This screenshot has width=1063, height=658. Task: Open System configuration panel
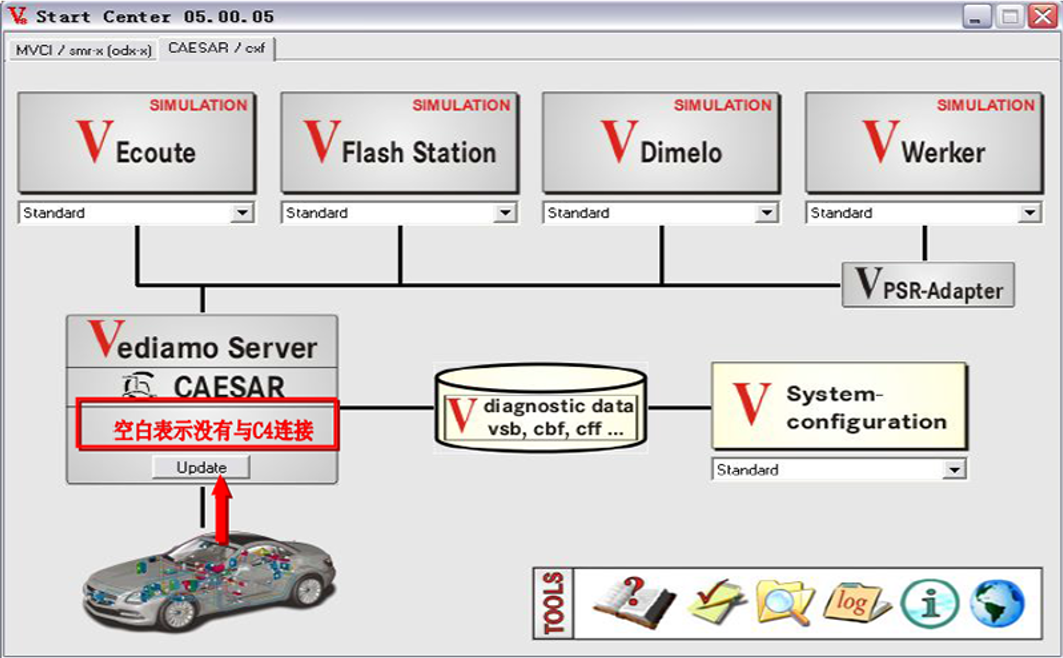tap(839, 405)
